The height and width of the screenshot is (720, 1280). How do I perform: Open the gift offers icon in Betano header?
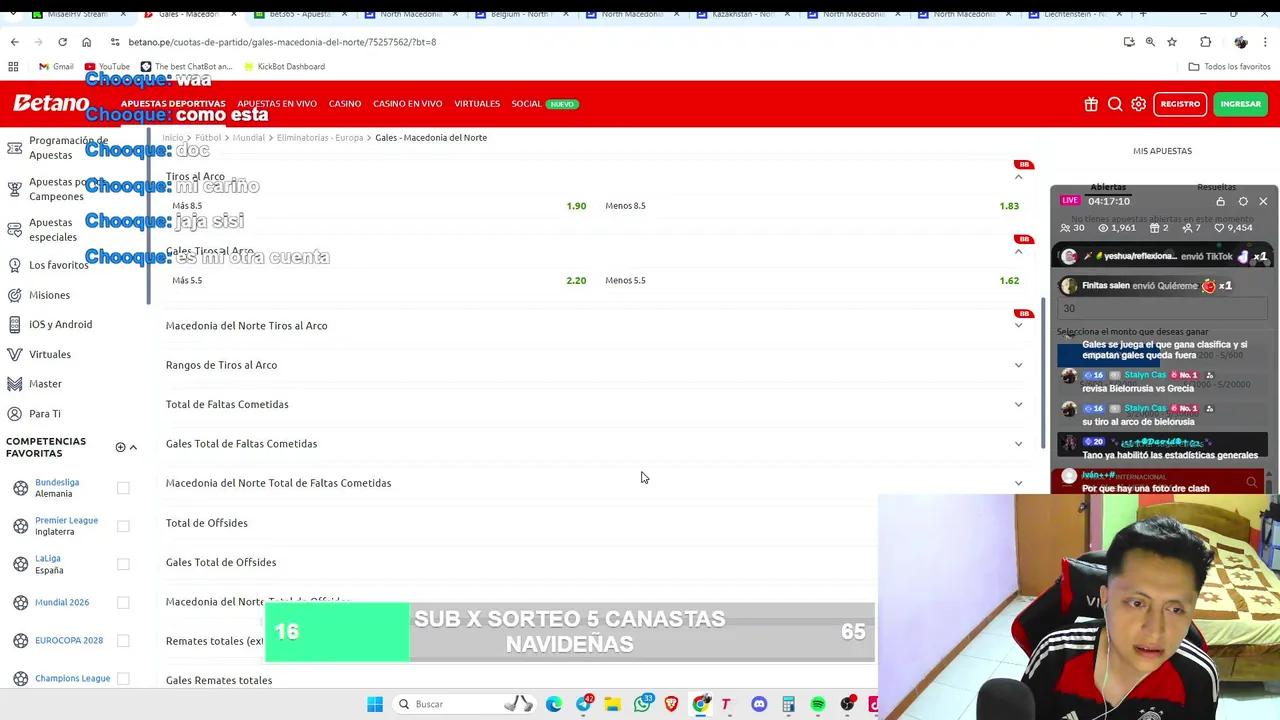coord(1091,104)
